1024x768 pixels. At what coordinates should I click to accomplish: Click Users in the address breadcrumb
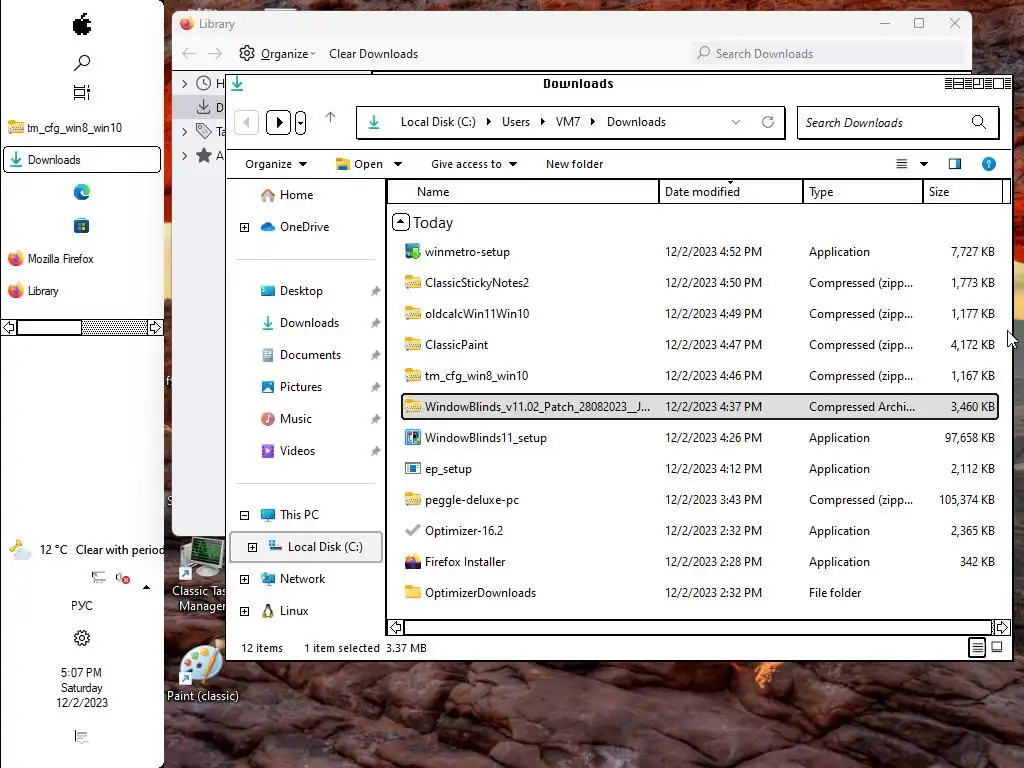click(516, 122)
